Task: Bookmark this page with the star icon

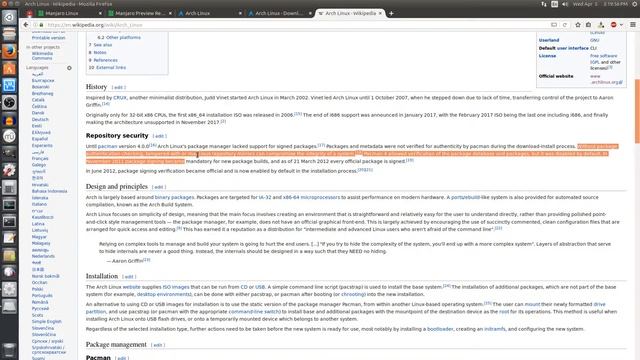Action: 578,25
